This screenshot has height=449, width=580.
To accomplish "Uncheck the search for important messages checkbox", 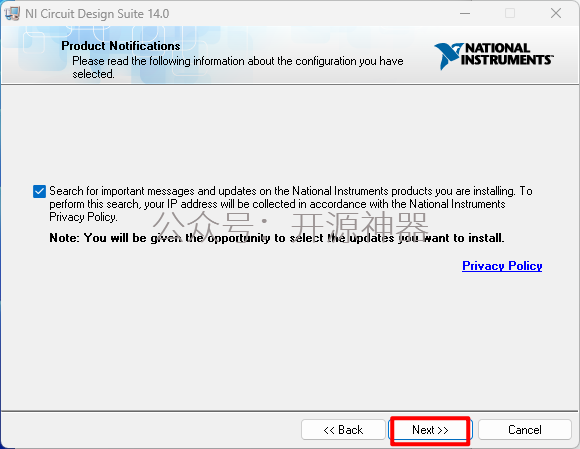I will [39, 192].
